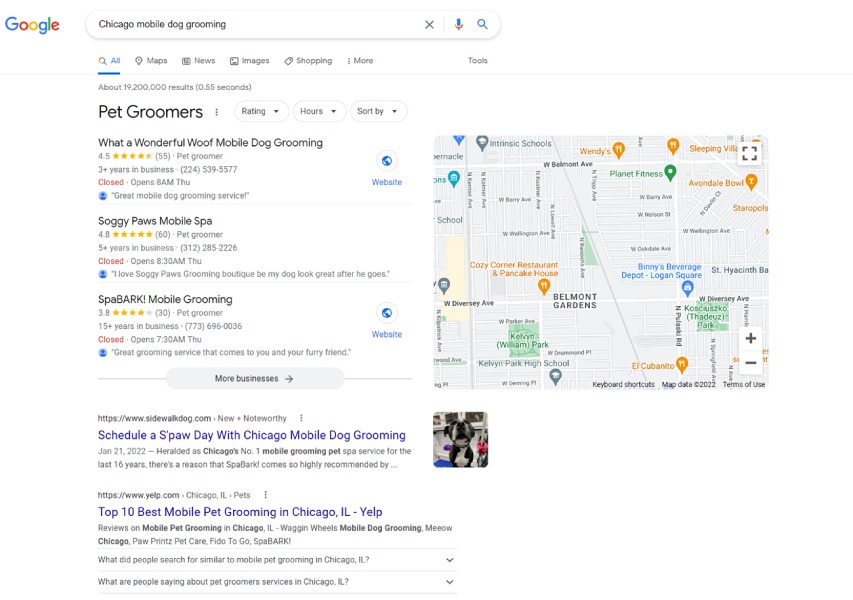Click inside the search query field

256,24
